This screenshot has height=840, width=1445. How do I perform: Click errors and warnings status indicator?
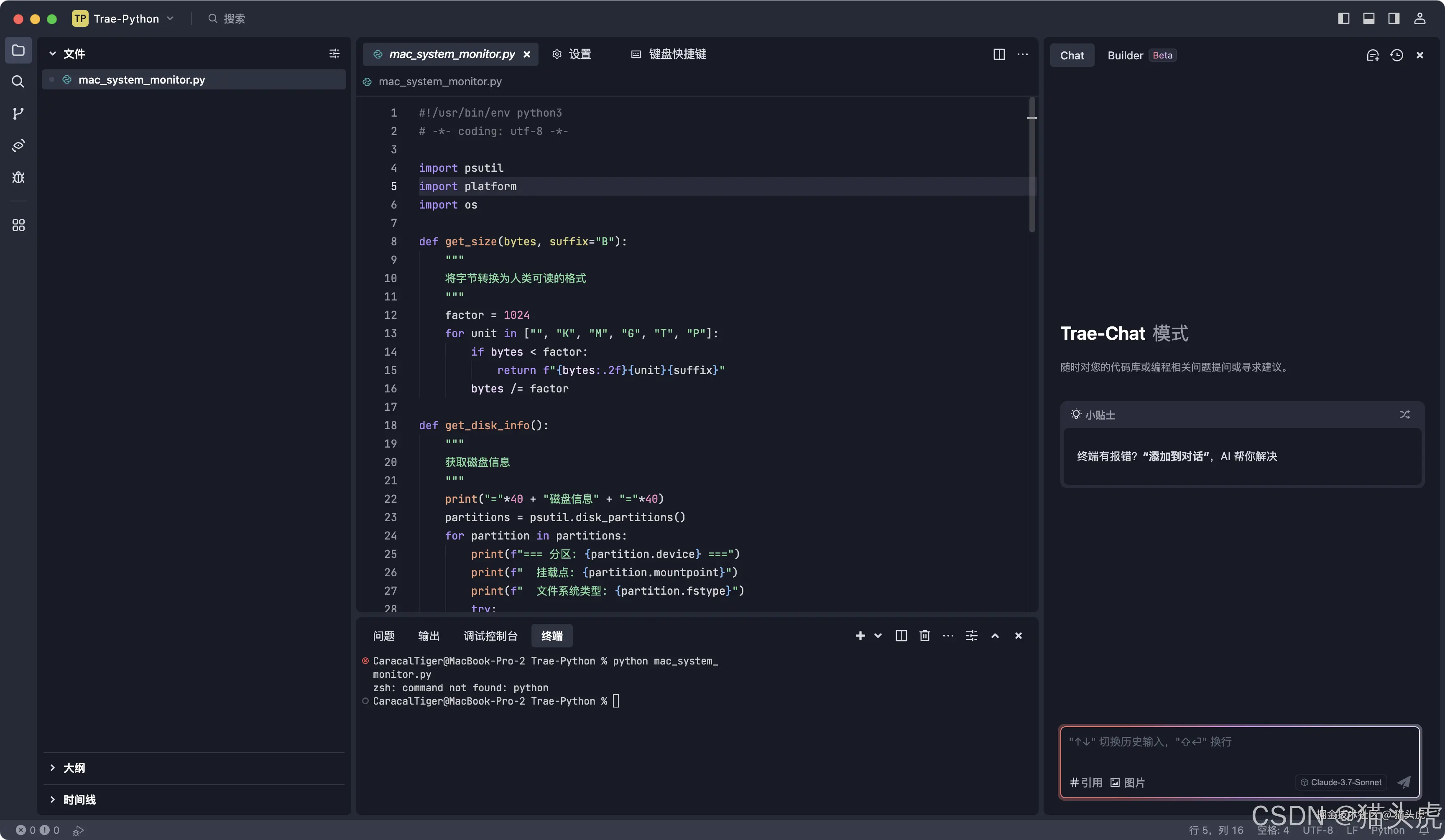[x=38, y=830]
